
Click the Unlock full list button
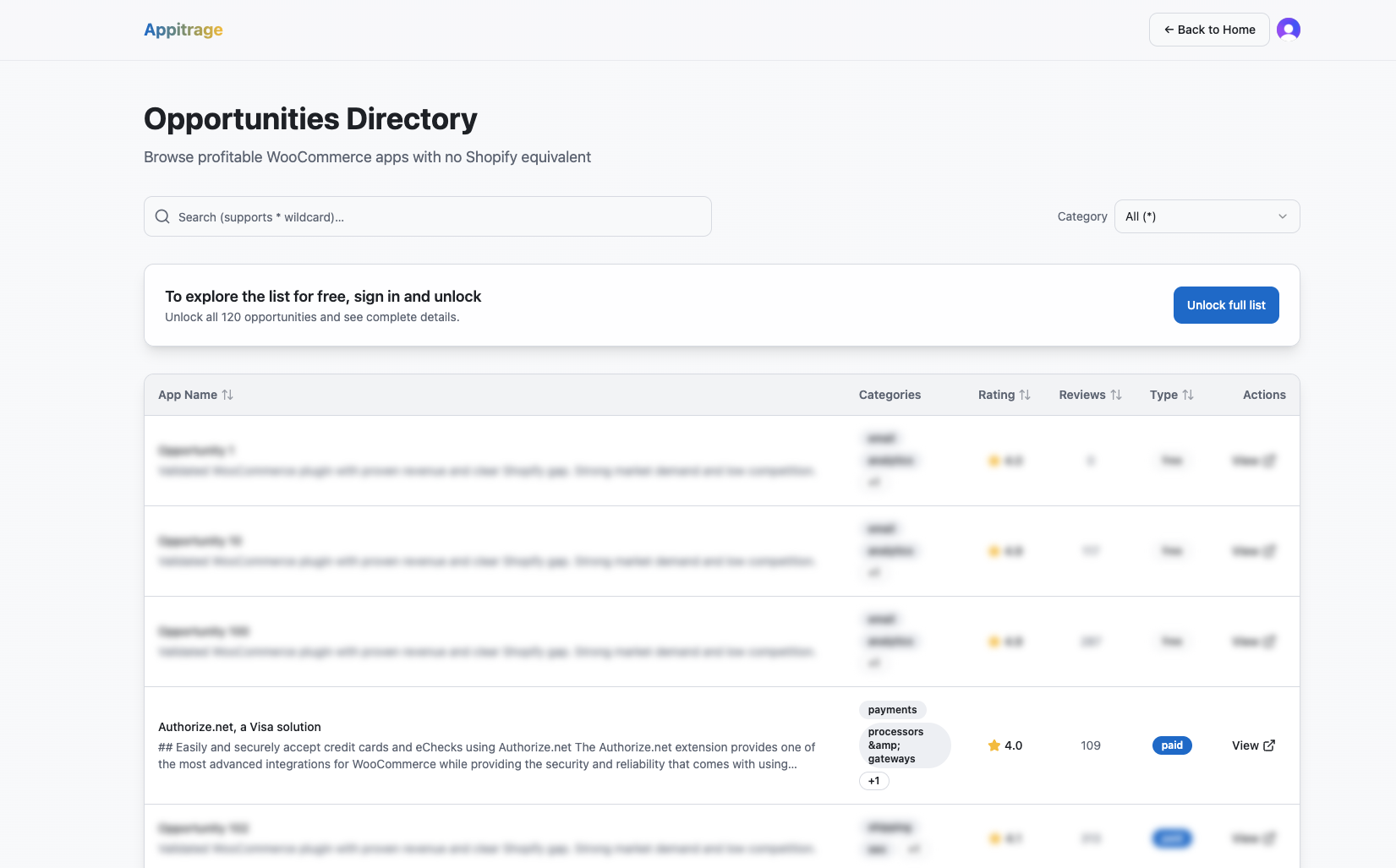click(1226, 305)
